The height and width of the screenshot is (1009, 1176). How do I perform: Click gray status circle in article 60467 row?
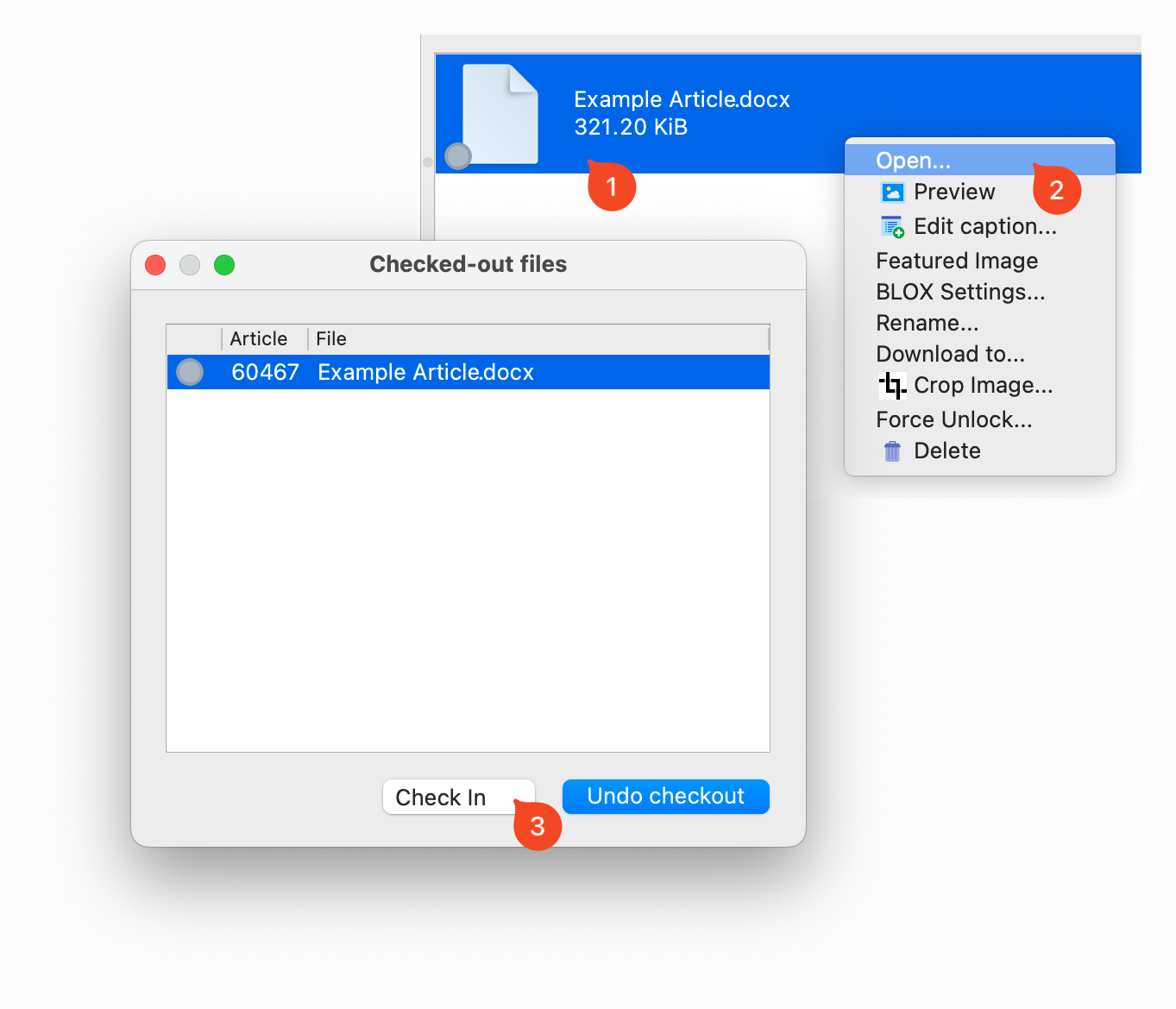190,372
